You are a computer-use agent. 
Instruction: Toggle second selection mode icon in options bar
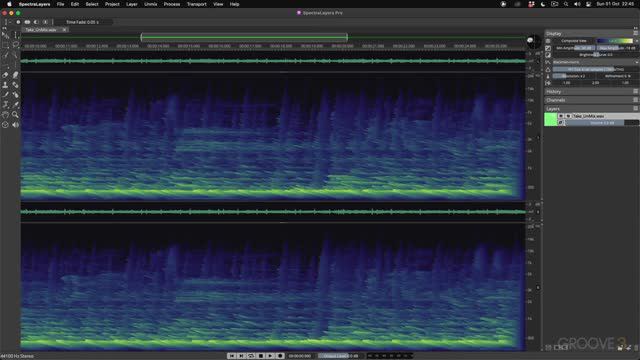(27, 22)
